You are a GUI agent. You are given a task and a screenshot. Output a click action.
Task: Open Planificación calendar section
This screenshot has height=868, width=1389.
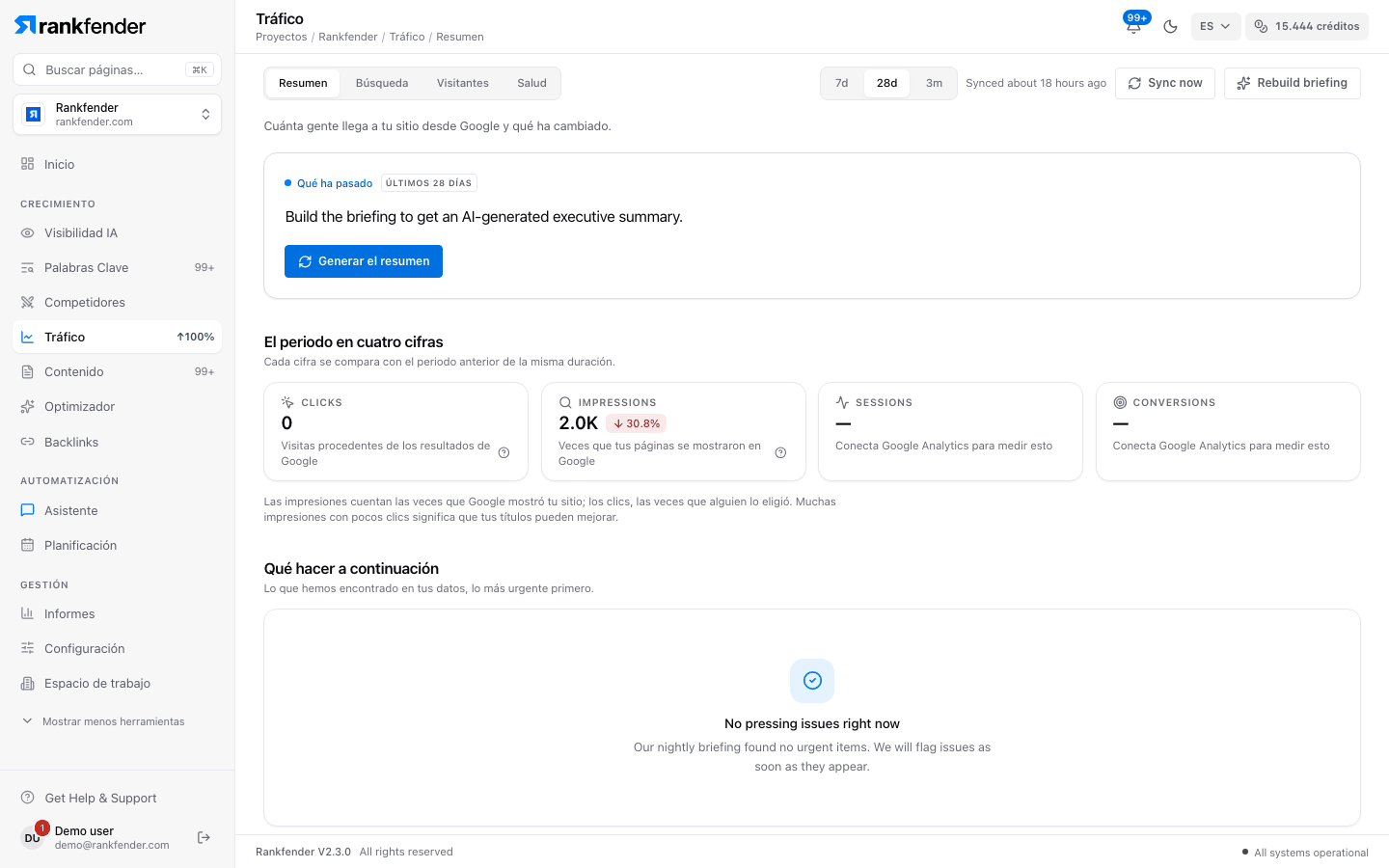point(117,546)
